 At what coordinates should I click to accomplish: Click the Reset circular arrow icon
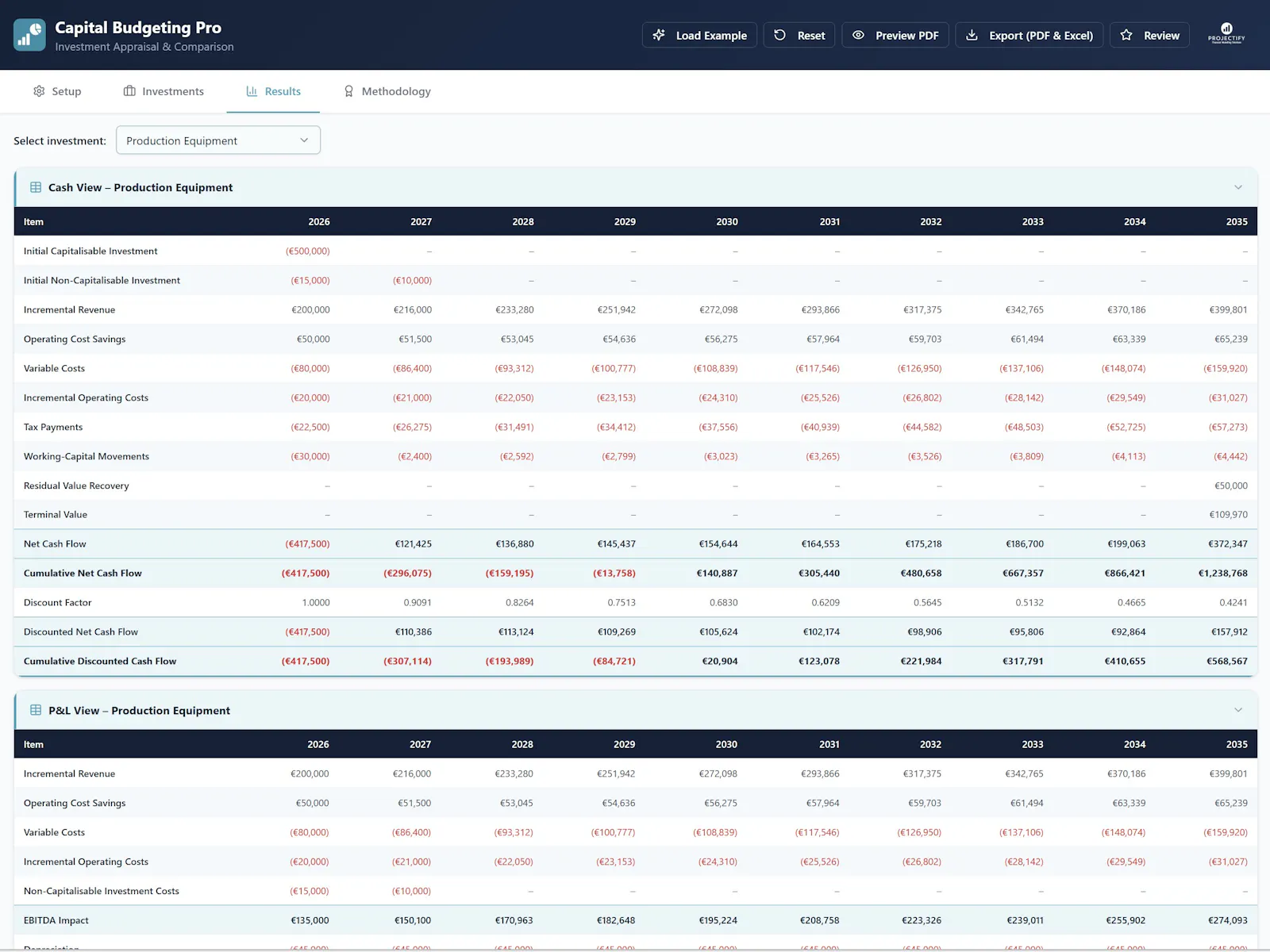tap(780, 35)
